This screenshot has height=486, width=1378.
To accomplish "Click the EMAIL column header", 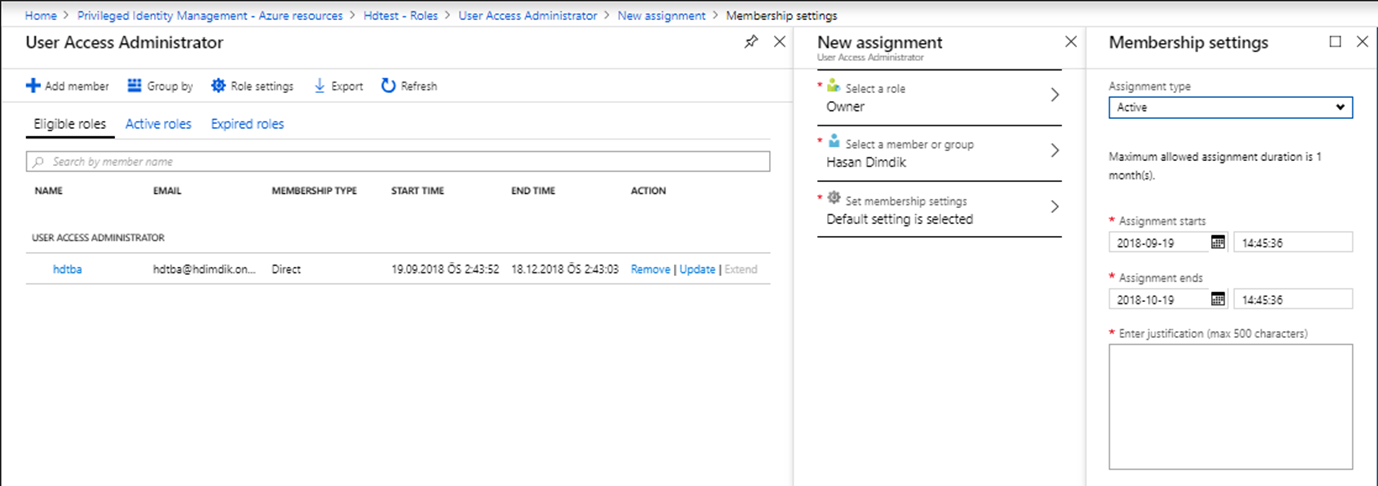I will click(167, 191).
